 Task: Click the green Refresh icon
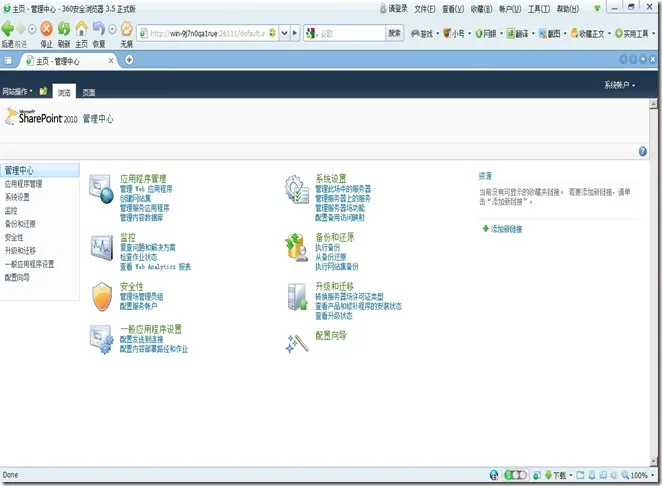[64, 29]
